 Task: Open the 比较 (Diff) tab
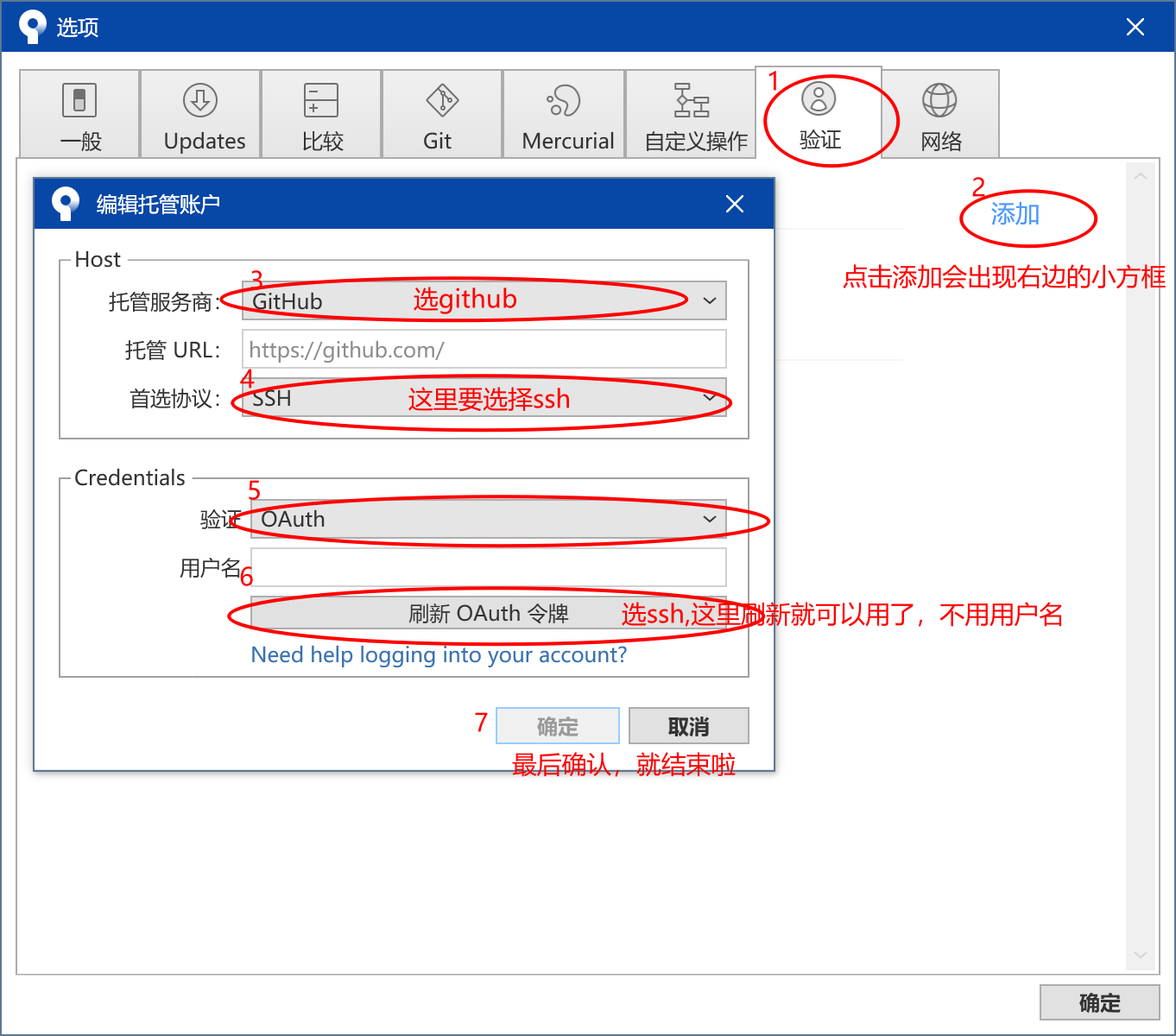[321, 114]
